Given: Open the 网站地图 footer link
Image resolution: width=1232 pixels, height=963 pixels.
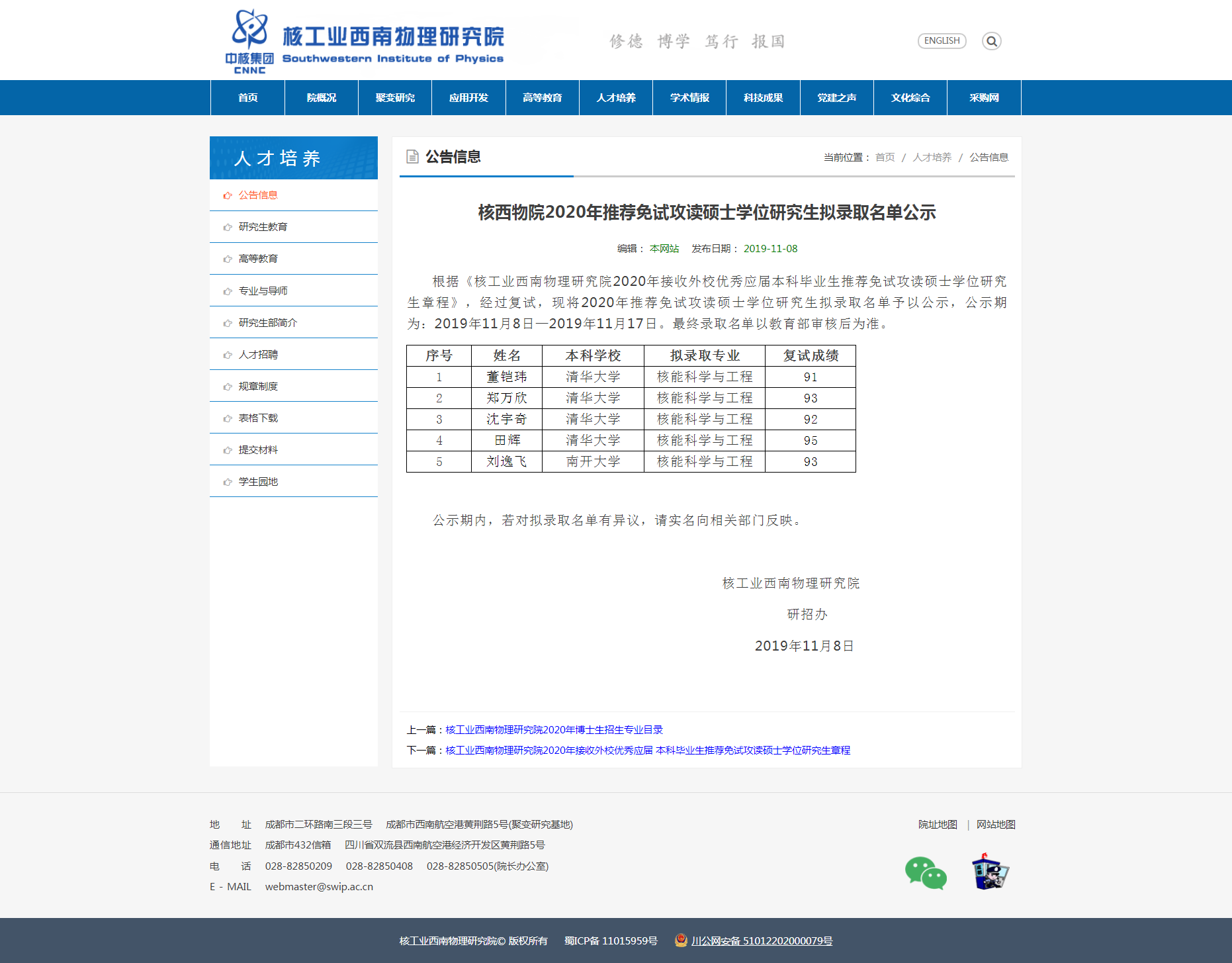Looking at the screenshot, I should coord(996,825).
